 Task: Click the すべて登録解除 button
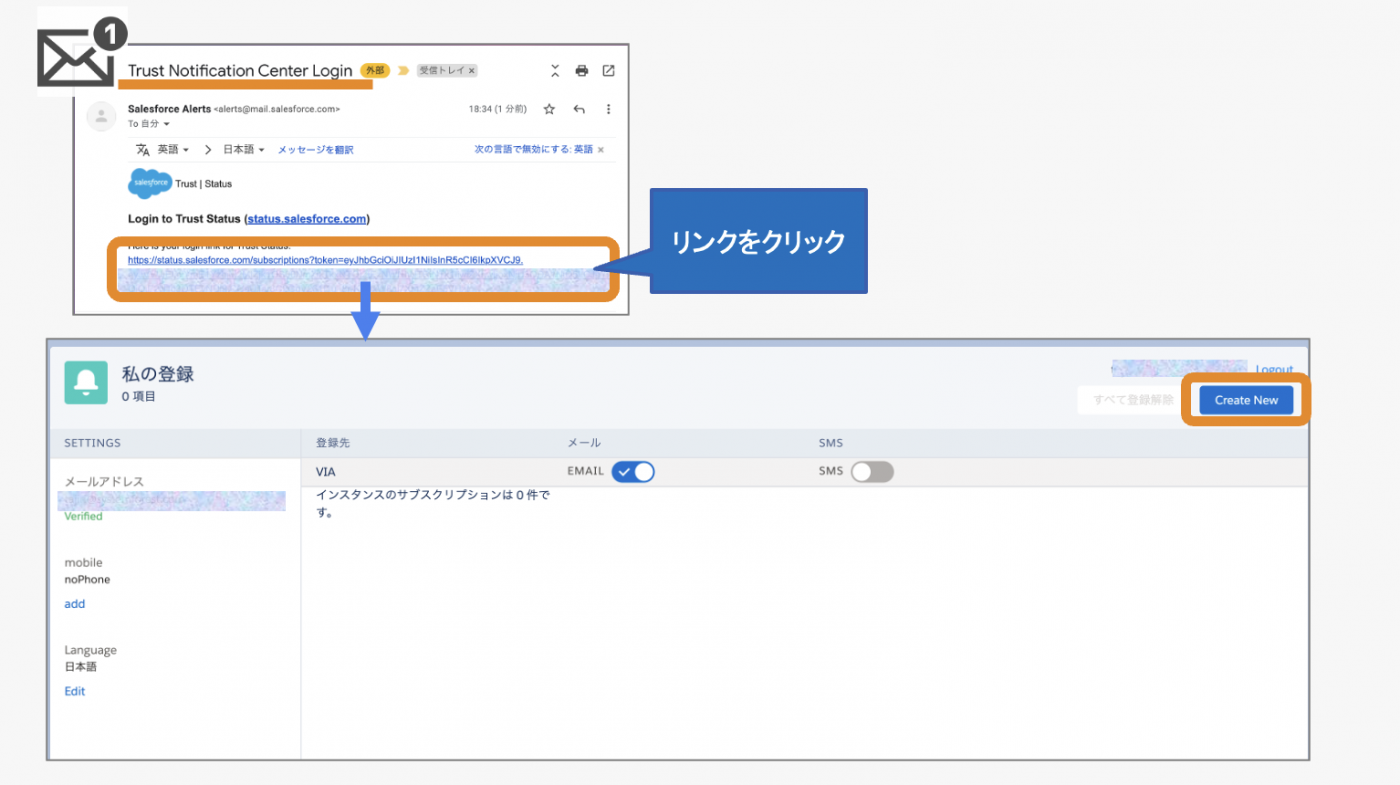click(x=1133, y=400)
